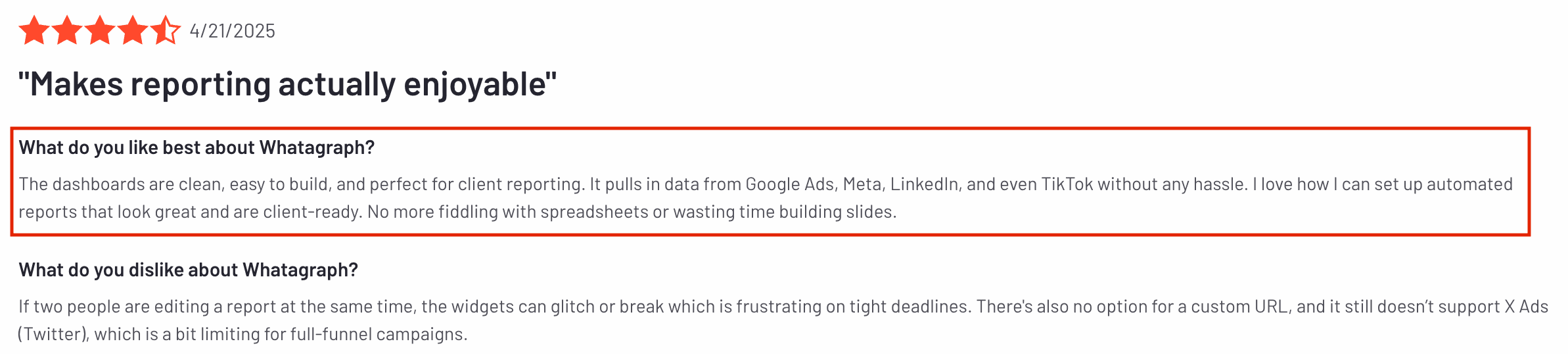Click the phrase "custom URL" in the dislike text
The image size is (1568, 354).
pos(1239,307)
